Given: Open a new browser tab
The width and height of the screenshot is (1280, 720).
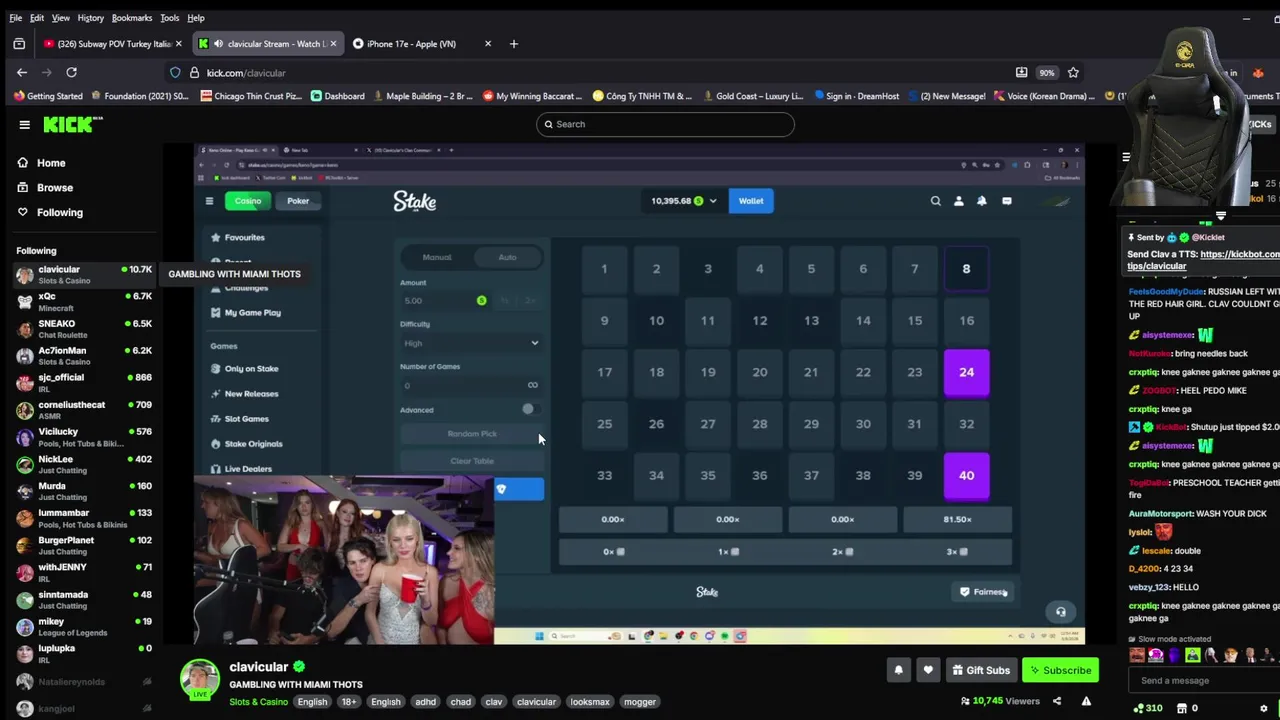Looking at the screenshot, I should pyautogui.click(x=513, y=44).
